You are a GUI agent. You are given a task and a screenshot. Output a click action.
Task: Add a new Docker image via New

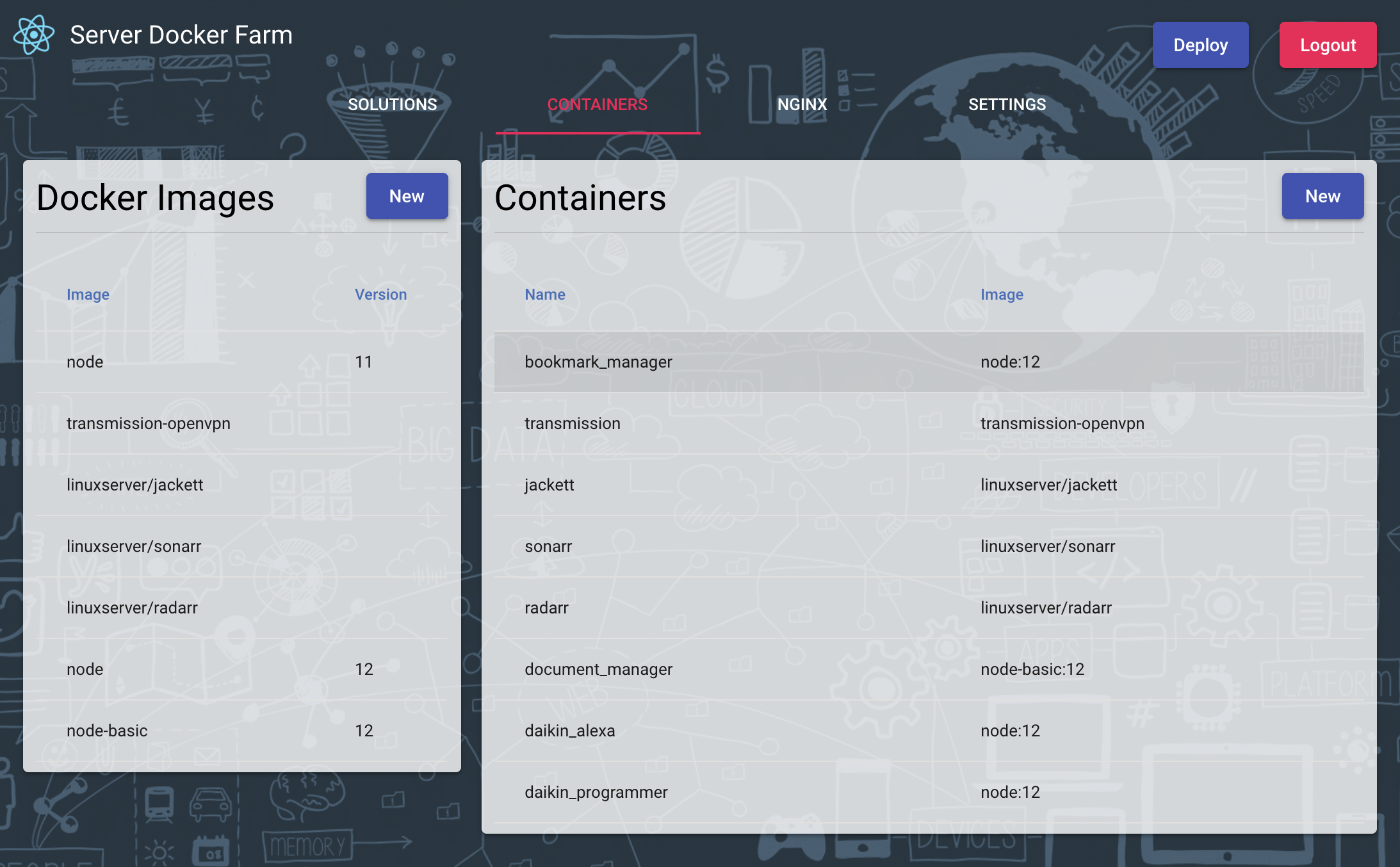pos(407,196)
